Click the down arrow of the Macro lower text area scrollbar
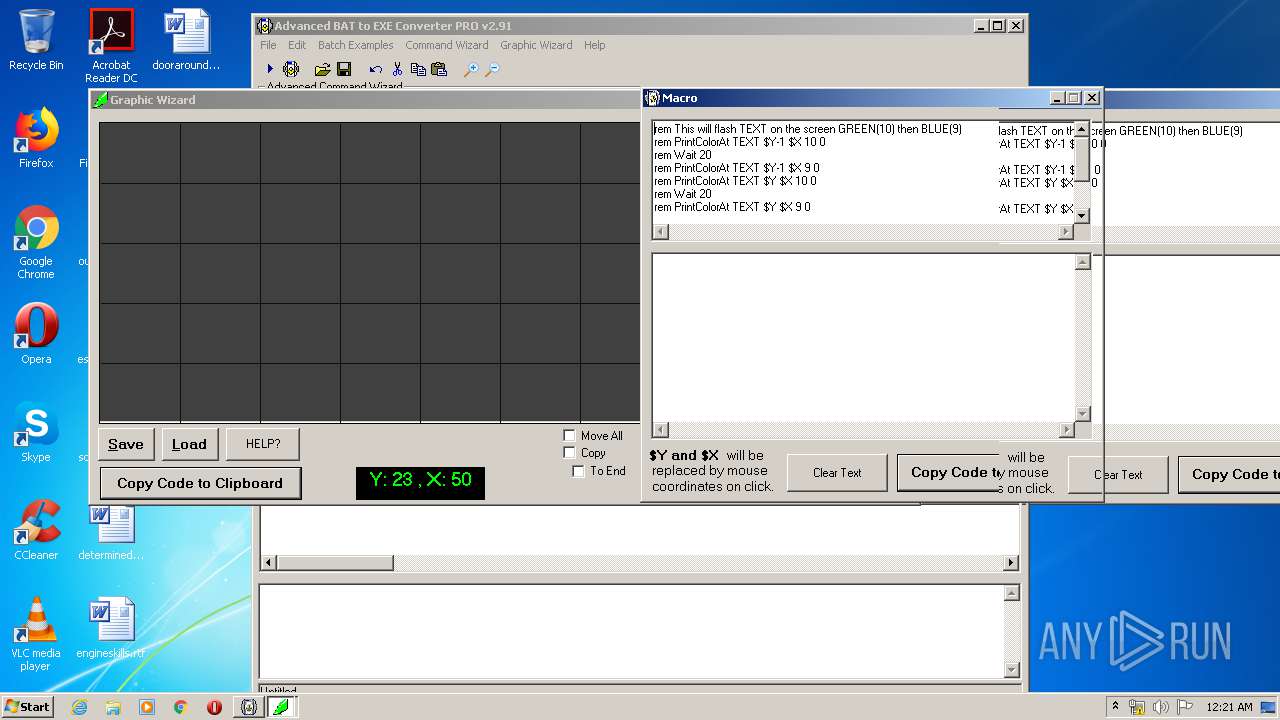1280x720 pixels. 1082,414
